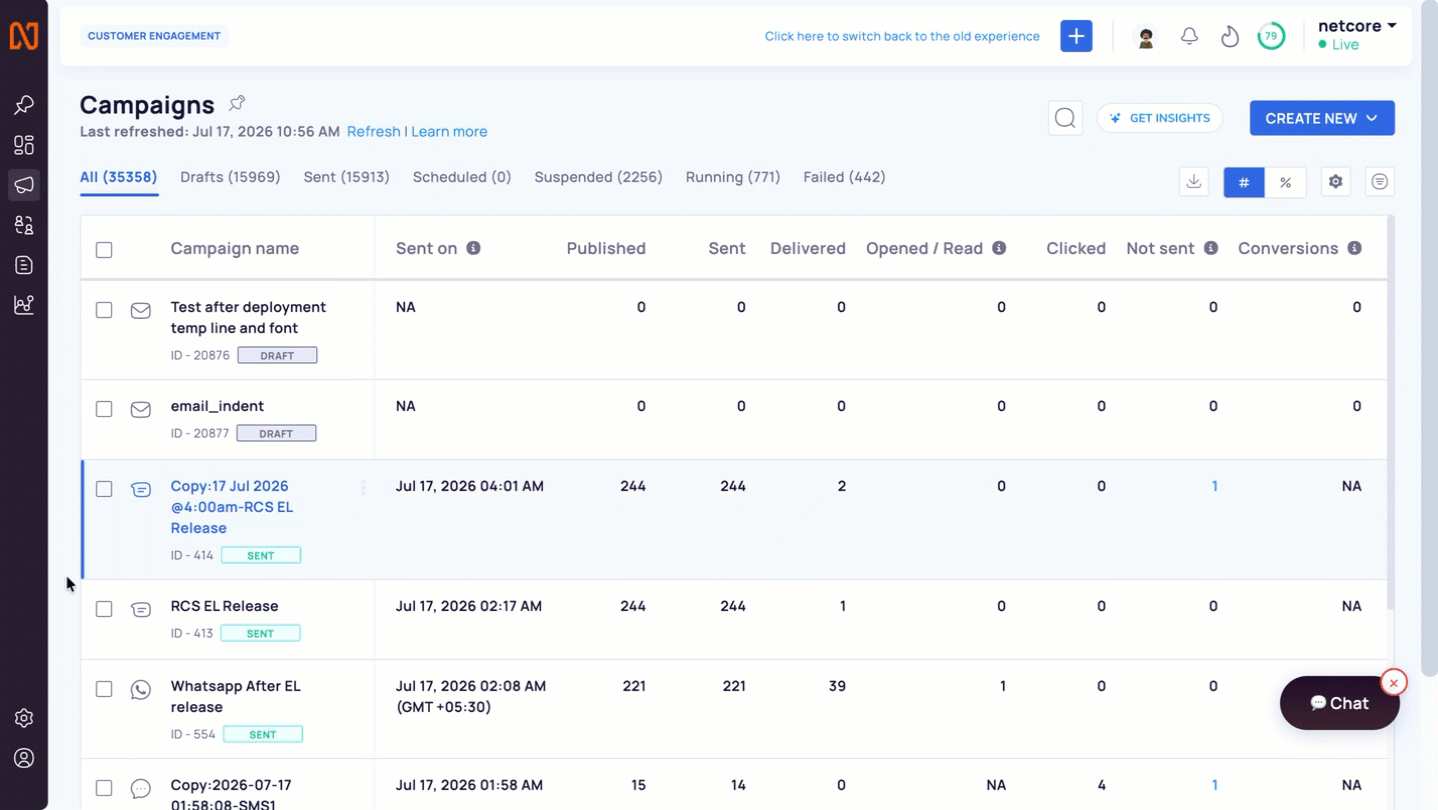The image size is (1438, 810).
Task: Expand the CREATE NEW dropdown
Action: (1322, 118)
